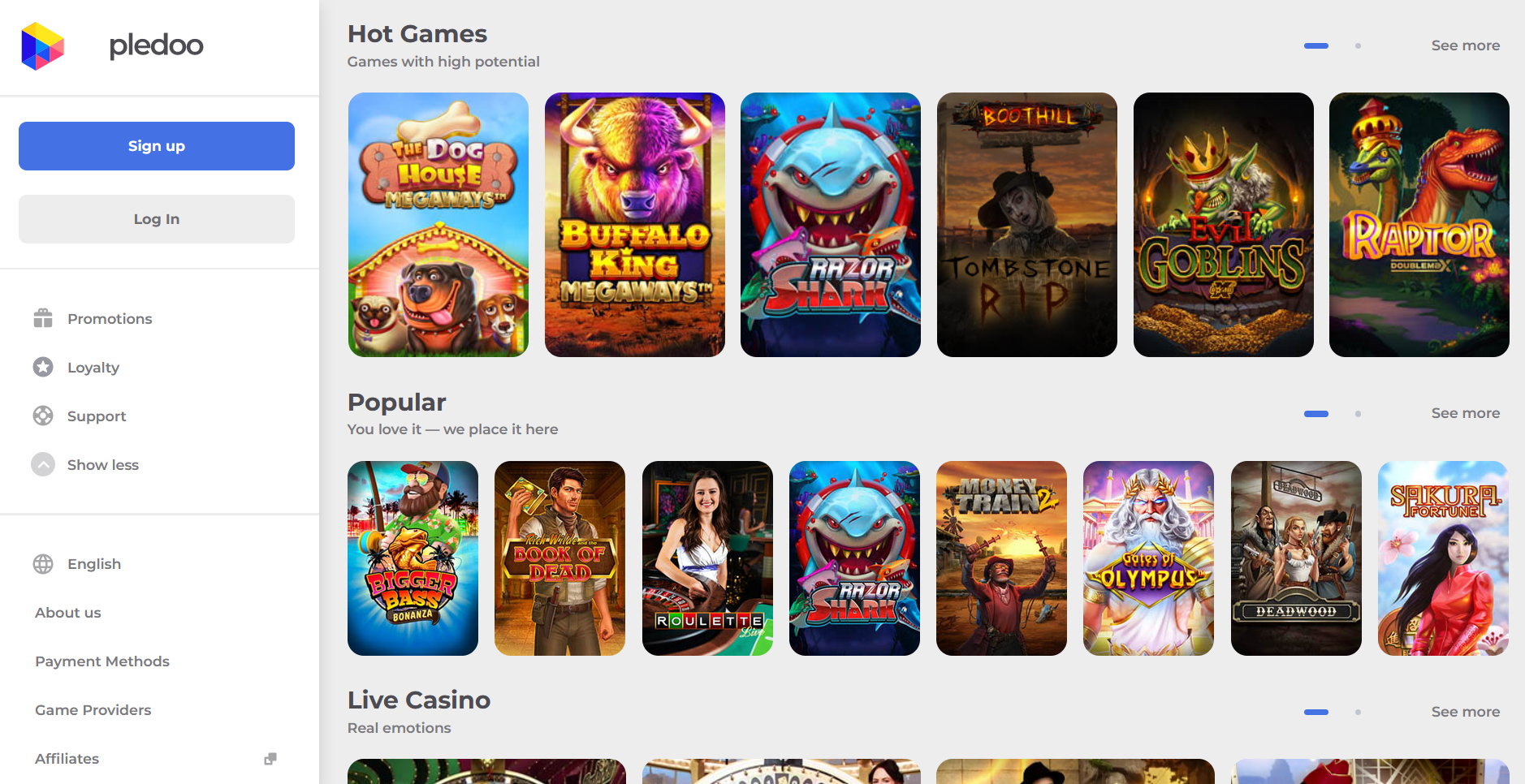Launch Gates of Olympus game thumbnail
Screen dimensions: 1525x784
point(1148,558)
